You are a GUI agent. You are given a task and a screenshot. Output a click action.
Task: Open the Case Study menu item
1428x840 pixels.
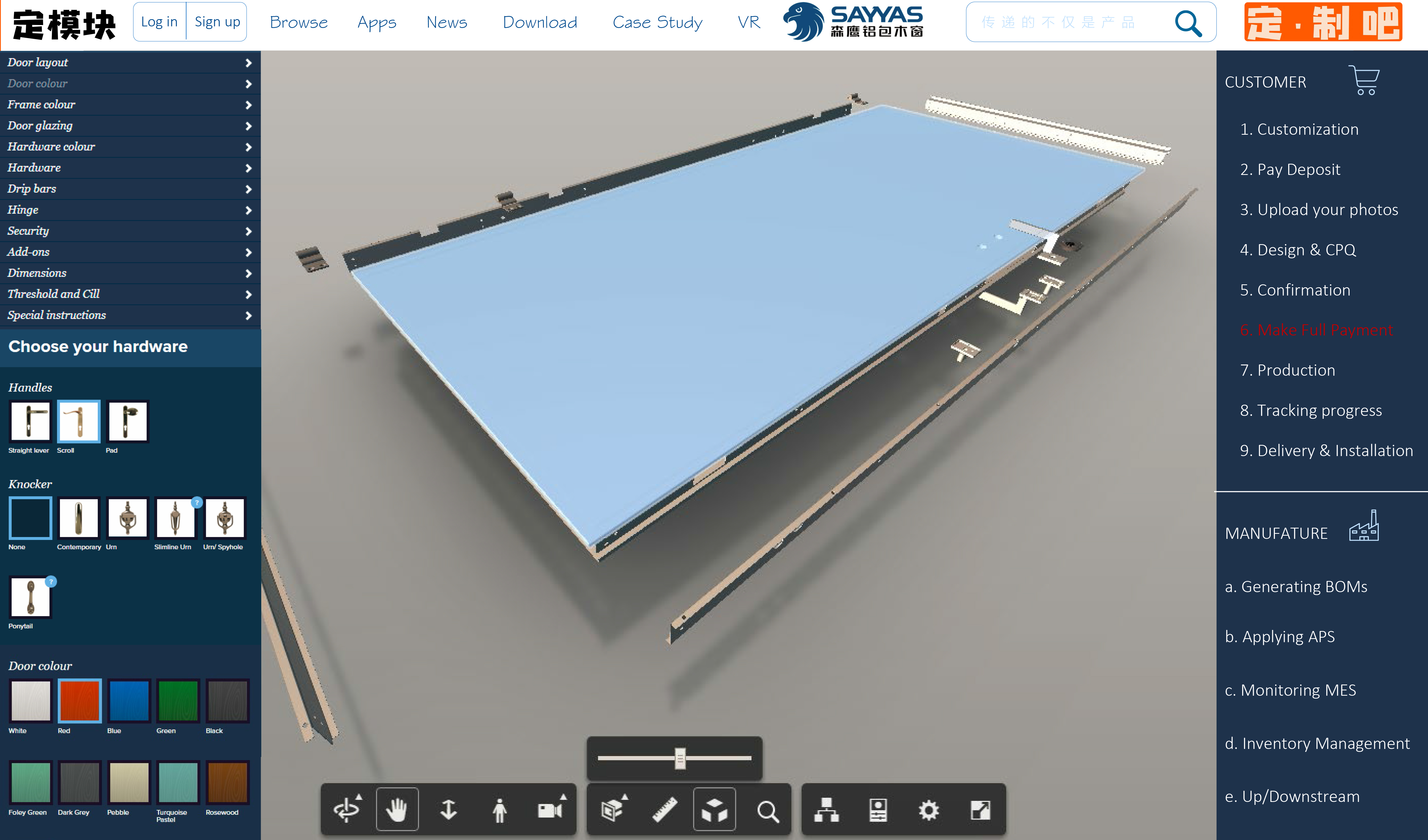(x=657, y=22)
